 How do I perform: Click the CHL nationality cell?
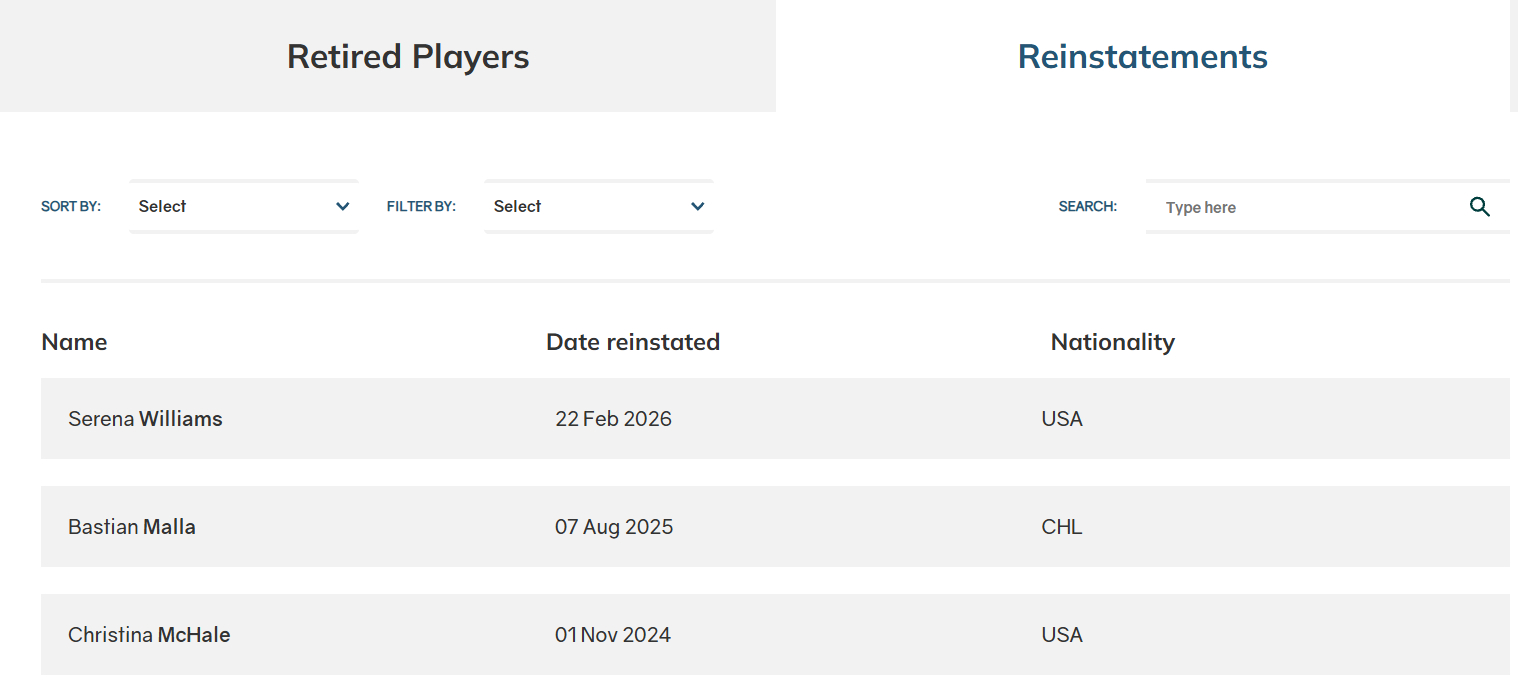[1062, 527]
